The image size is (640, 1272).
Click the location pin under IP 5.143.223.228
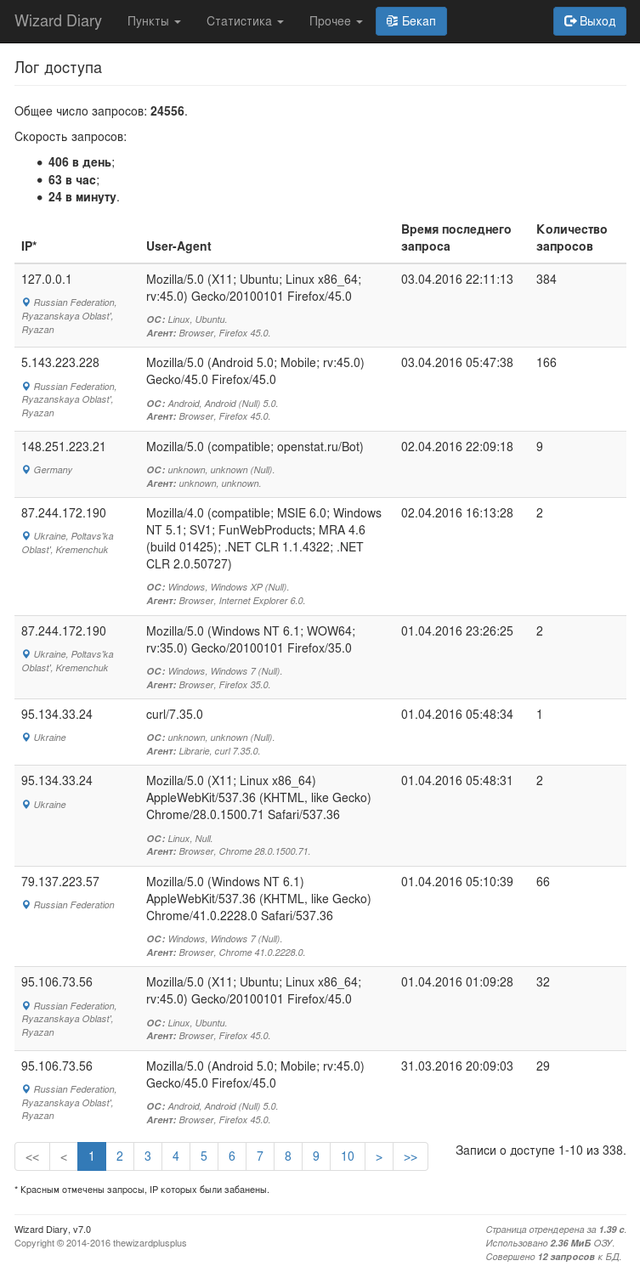click(26, 386)
